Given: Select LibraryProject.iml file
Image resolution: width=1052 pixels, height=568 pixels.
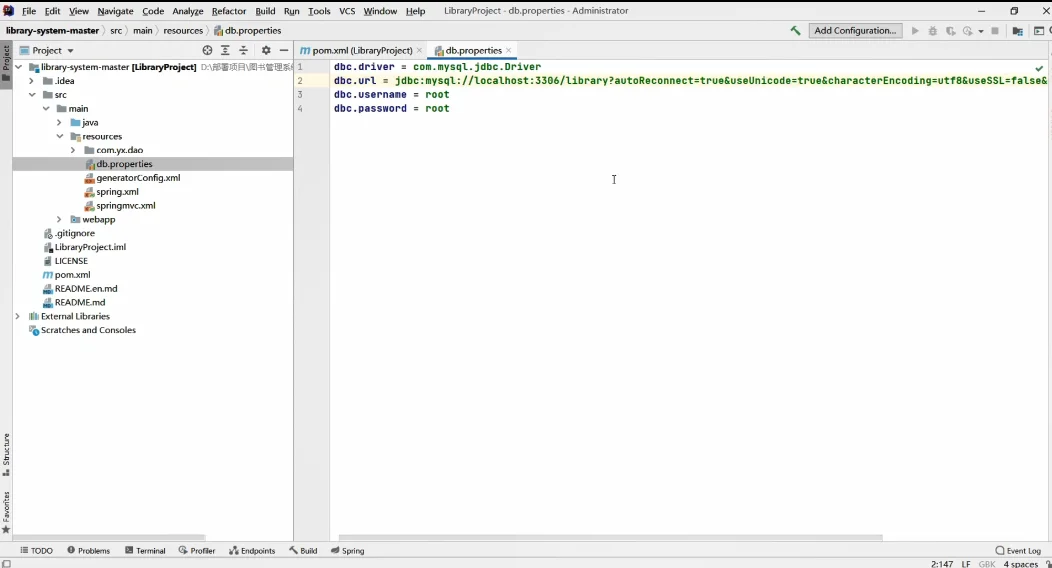Looking at the screenshot, I should 90,247.
